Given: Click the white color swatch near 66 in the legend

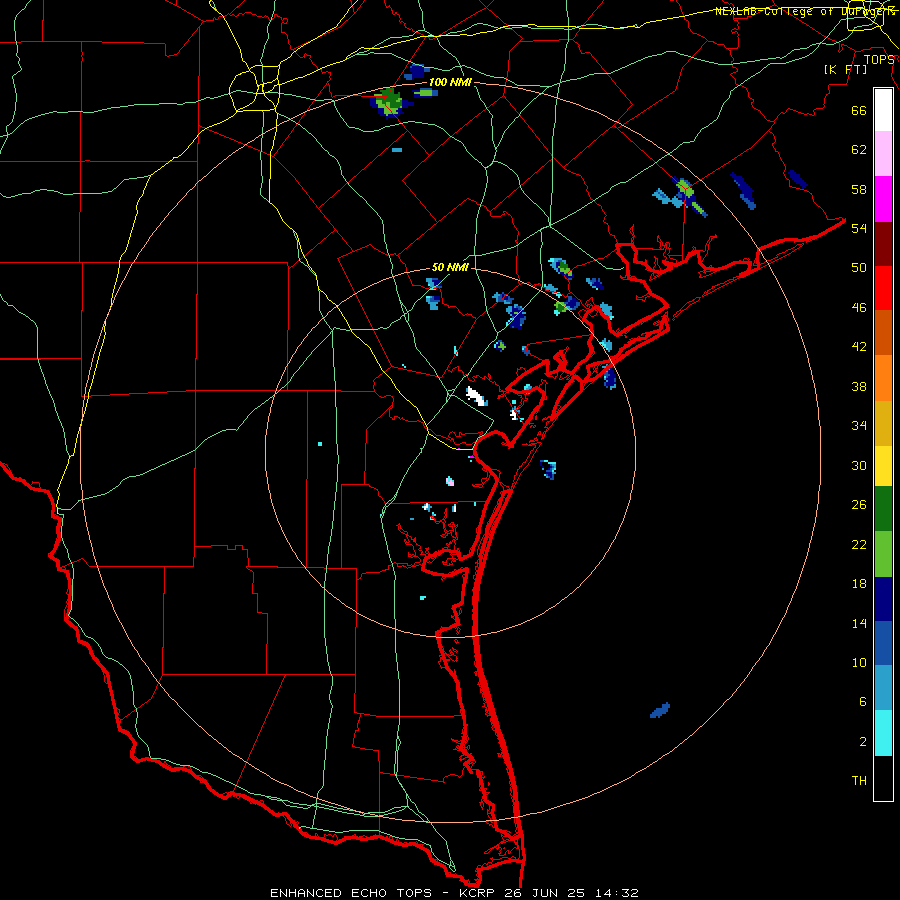Looking at the screenshot, I should 883,110.
